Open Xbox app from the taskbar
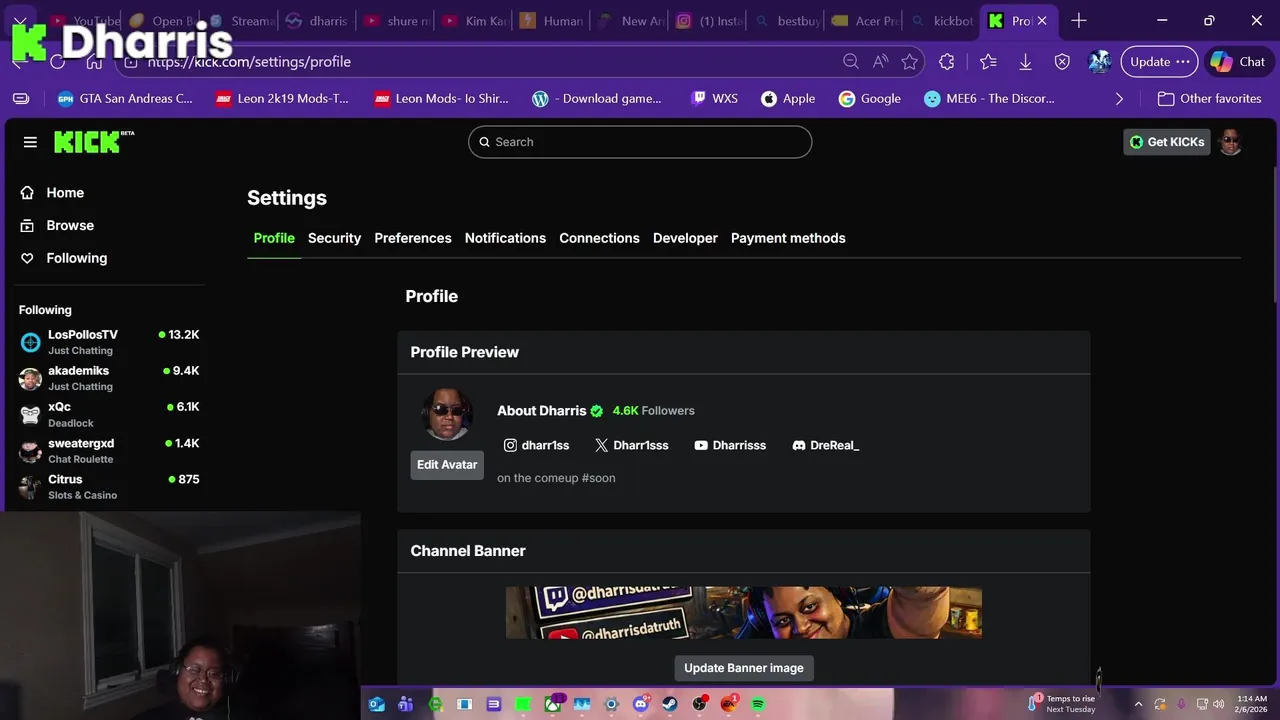This screenshot has width=1280, height=720. tap(553, 704)
